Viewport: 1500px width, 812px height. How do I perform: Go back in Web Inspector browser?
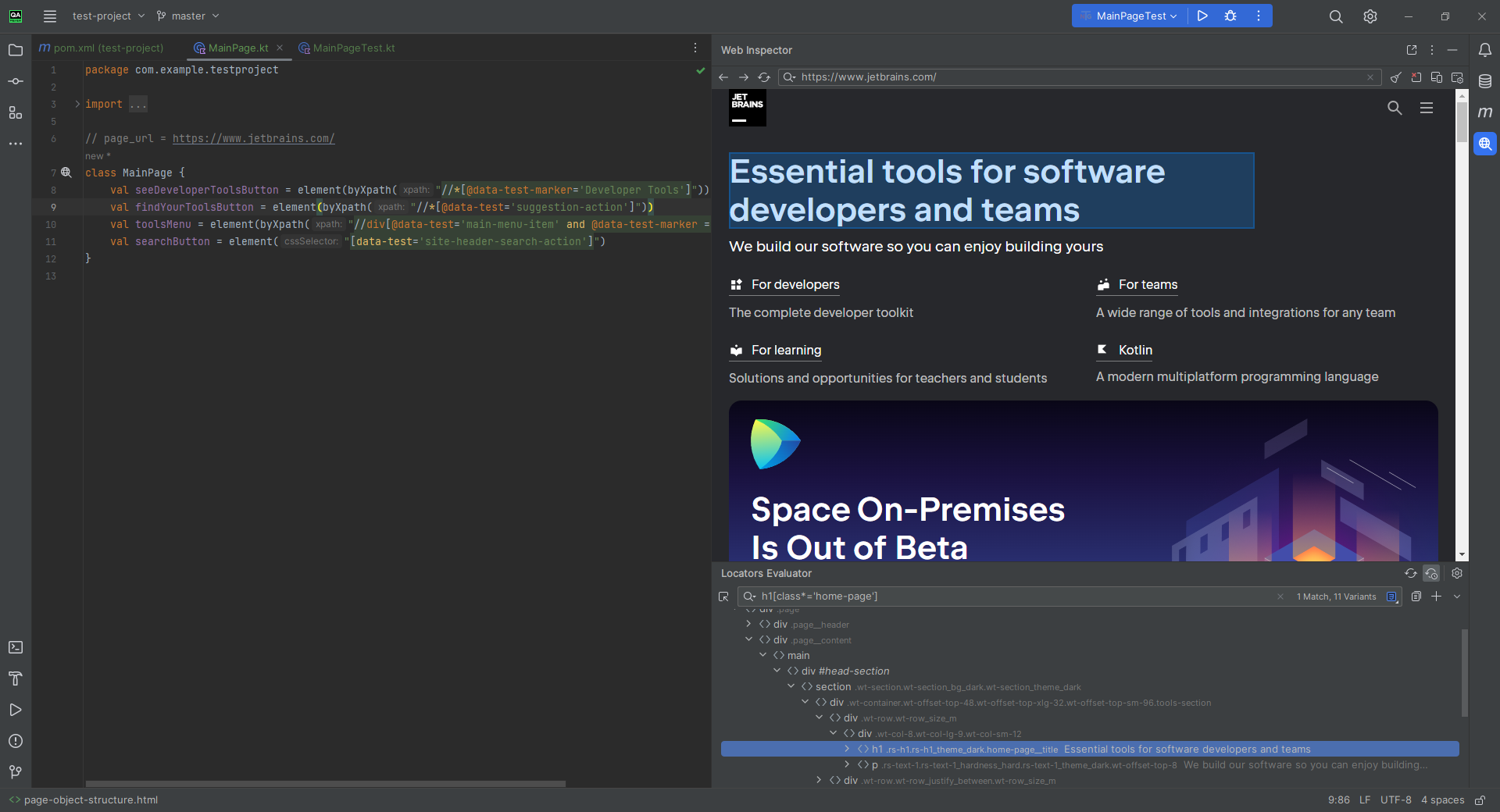click(x=723, y=77)
